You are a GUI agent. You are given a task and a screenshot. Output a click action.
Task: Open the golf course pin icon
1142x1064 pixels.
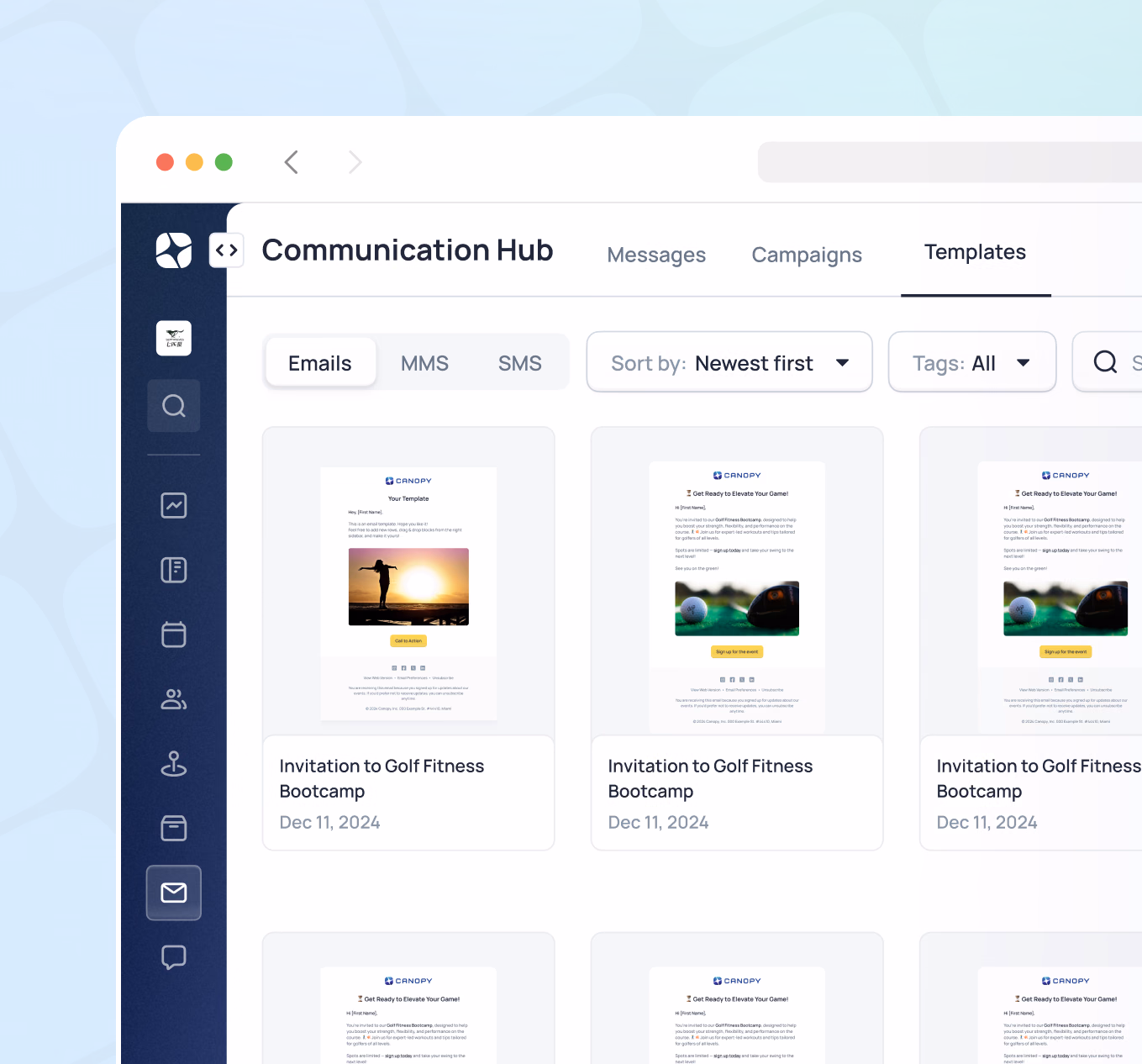click(174, 764)
